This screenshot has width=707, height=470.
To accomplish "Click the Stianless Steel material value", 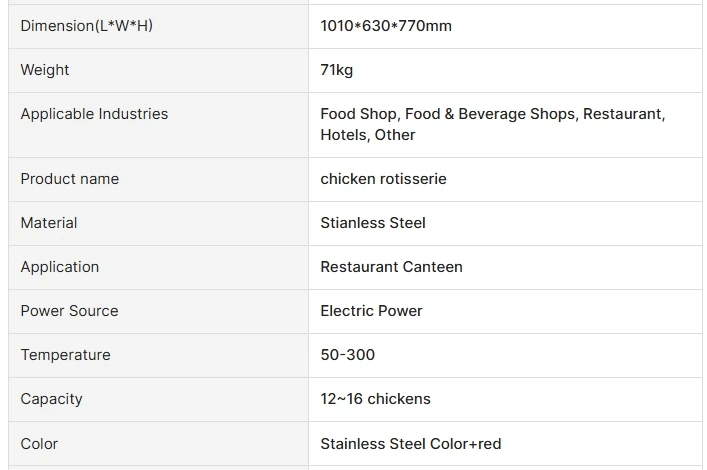I will click(x=373, y=223).
